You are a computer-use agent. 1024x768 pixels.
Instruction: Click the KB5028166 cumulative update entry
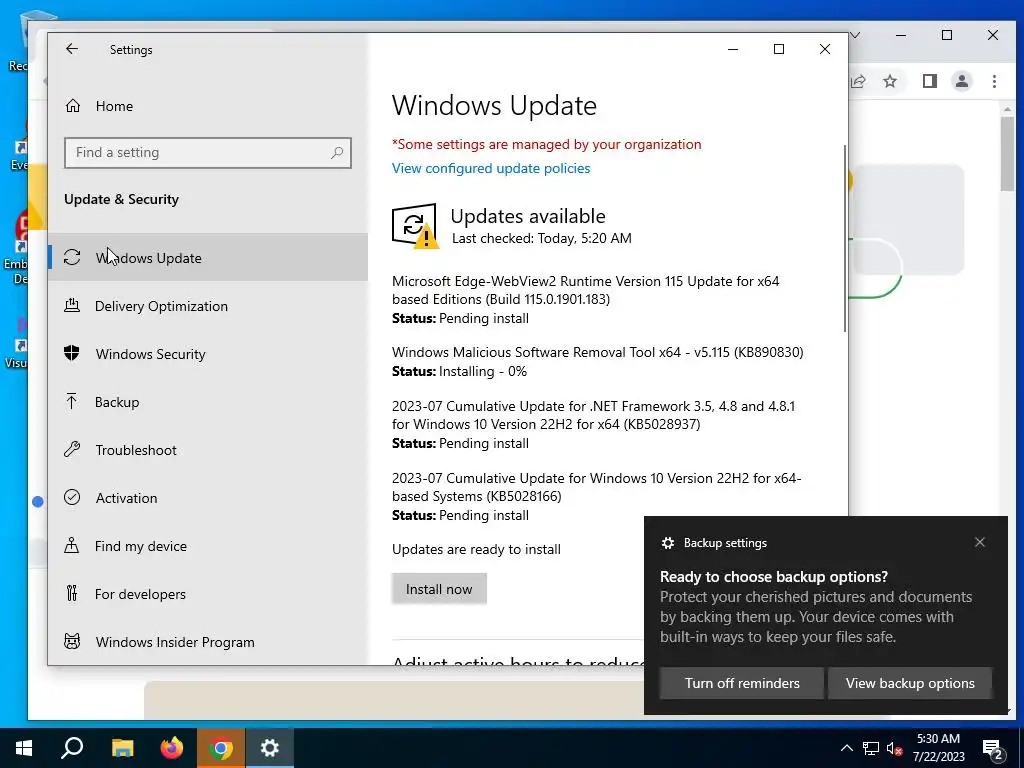(596, 496)
